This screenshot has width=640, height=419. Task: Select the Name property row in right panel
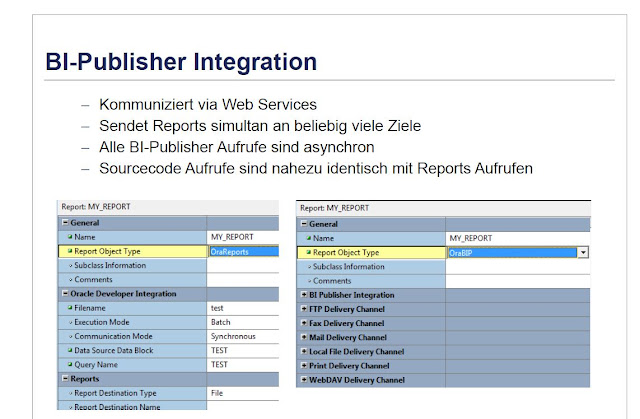(x=444, y=238)
